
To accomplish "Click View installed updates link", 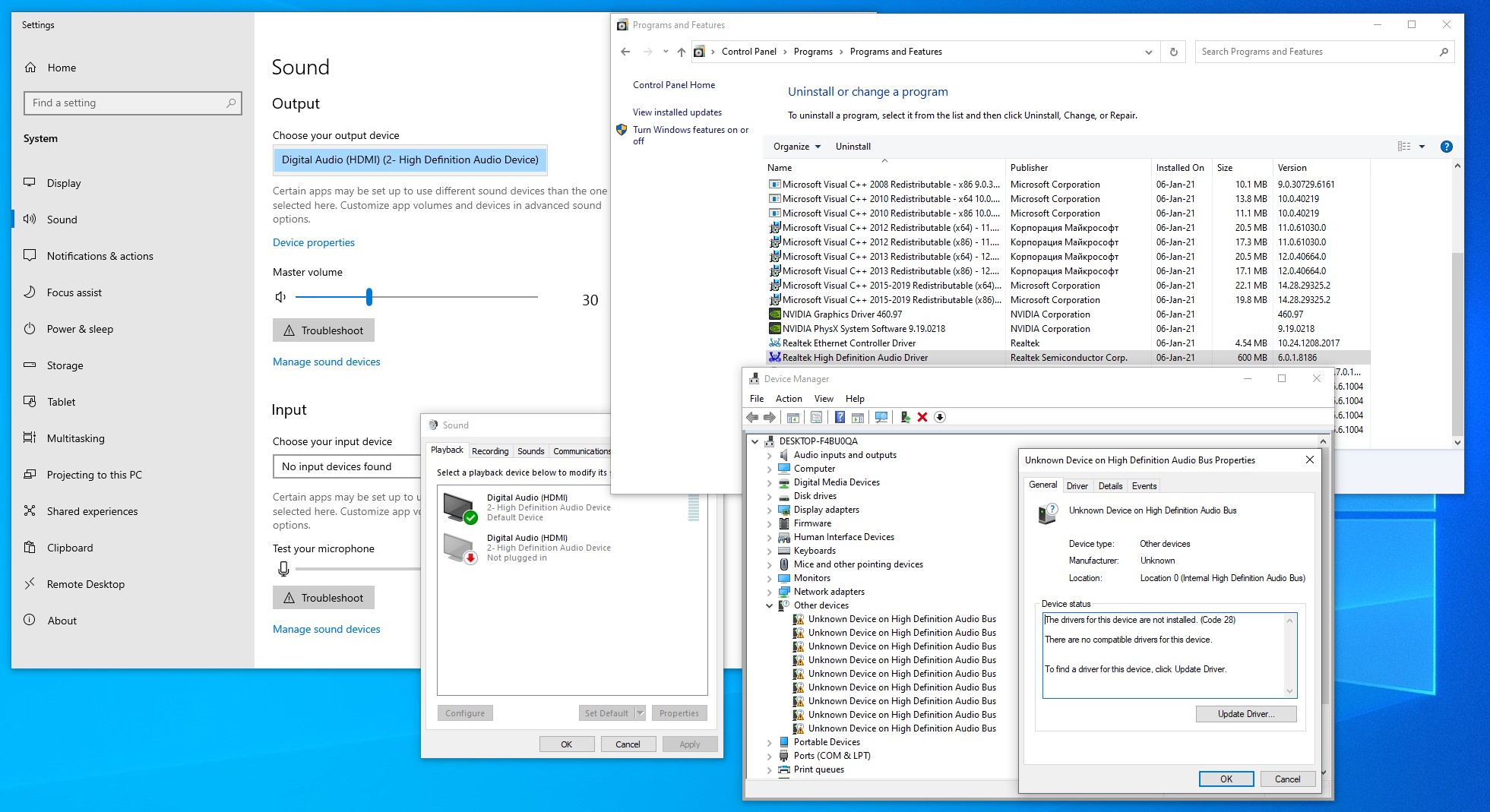I will (677, 112).
